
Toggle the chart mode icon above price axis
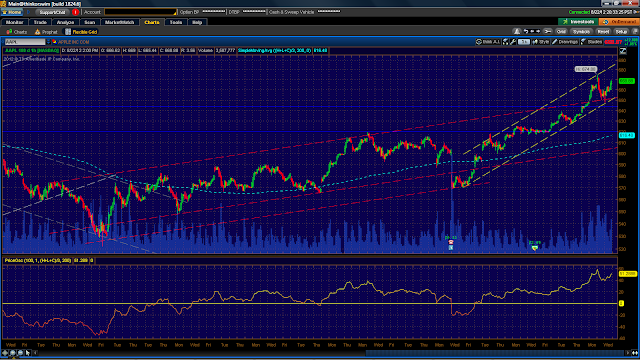coord(623,51)
